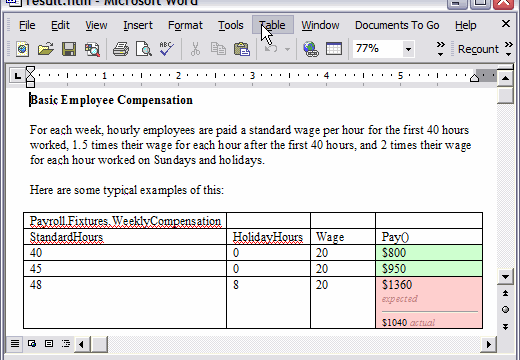
Task: Open a file with the folder icon
Action: 46,49
